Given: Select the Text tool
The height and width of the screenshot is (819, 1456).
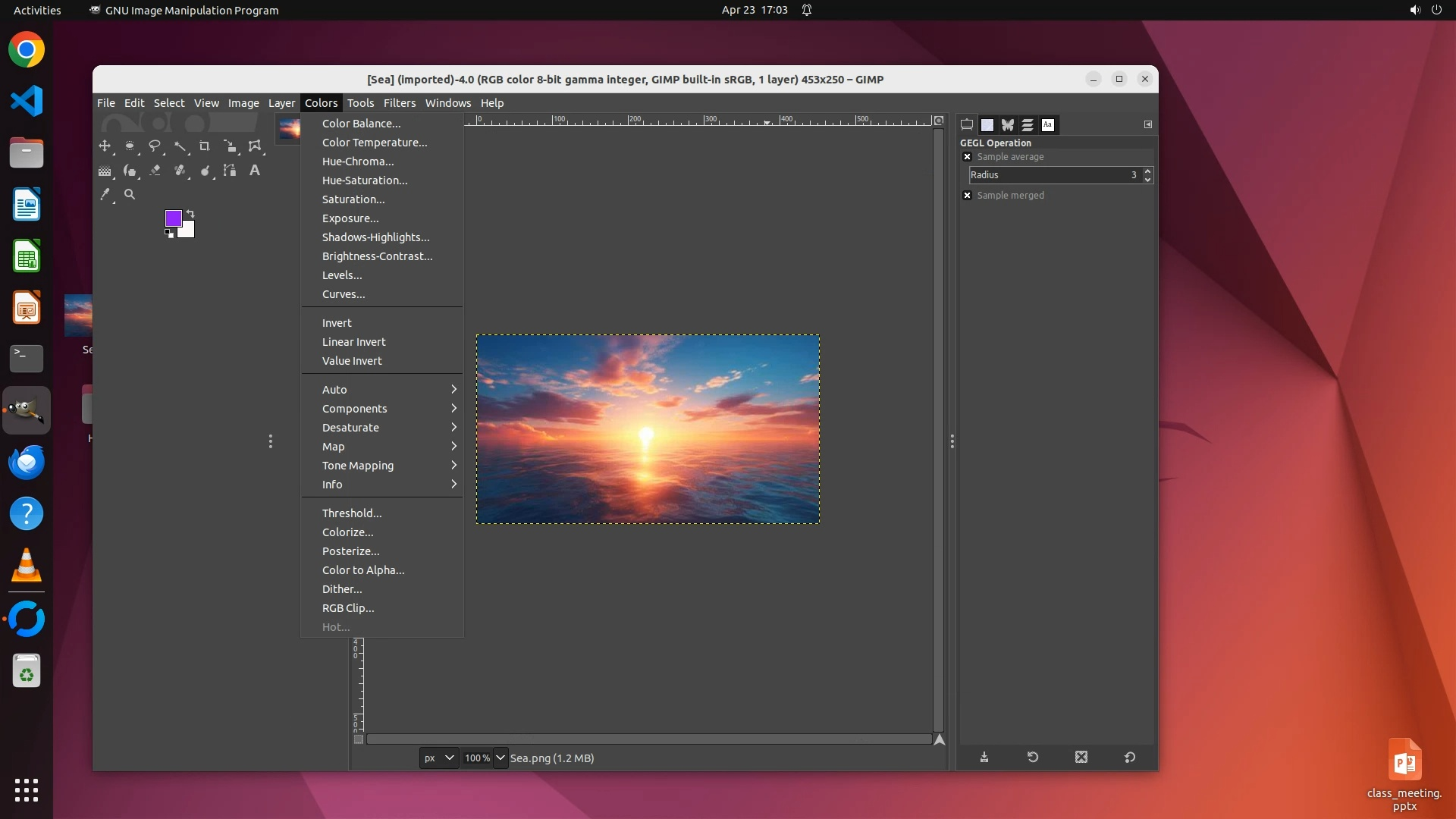Looking at the screenshot, I should tap(255, 171).
